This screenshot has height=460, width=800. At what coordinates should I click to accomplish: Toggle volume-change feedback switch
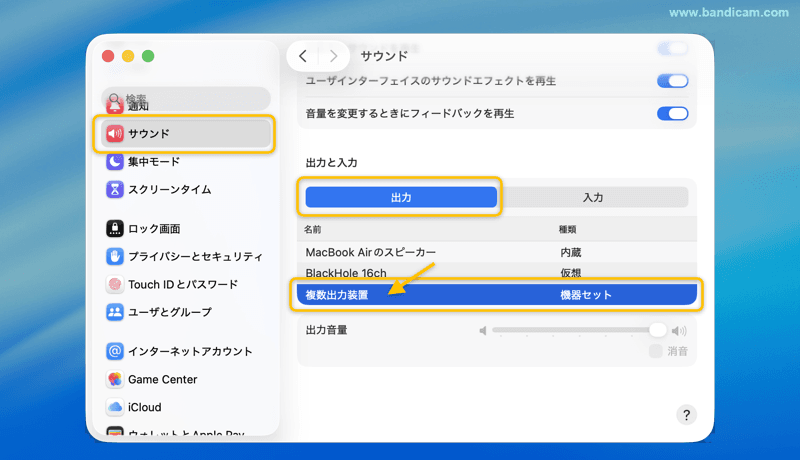[672, 113]
